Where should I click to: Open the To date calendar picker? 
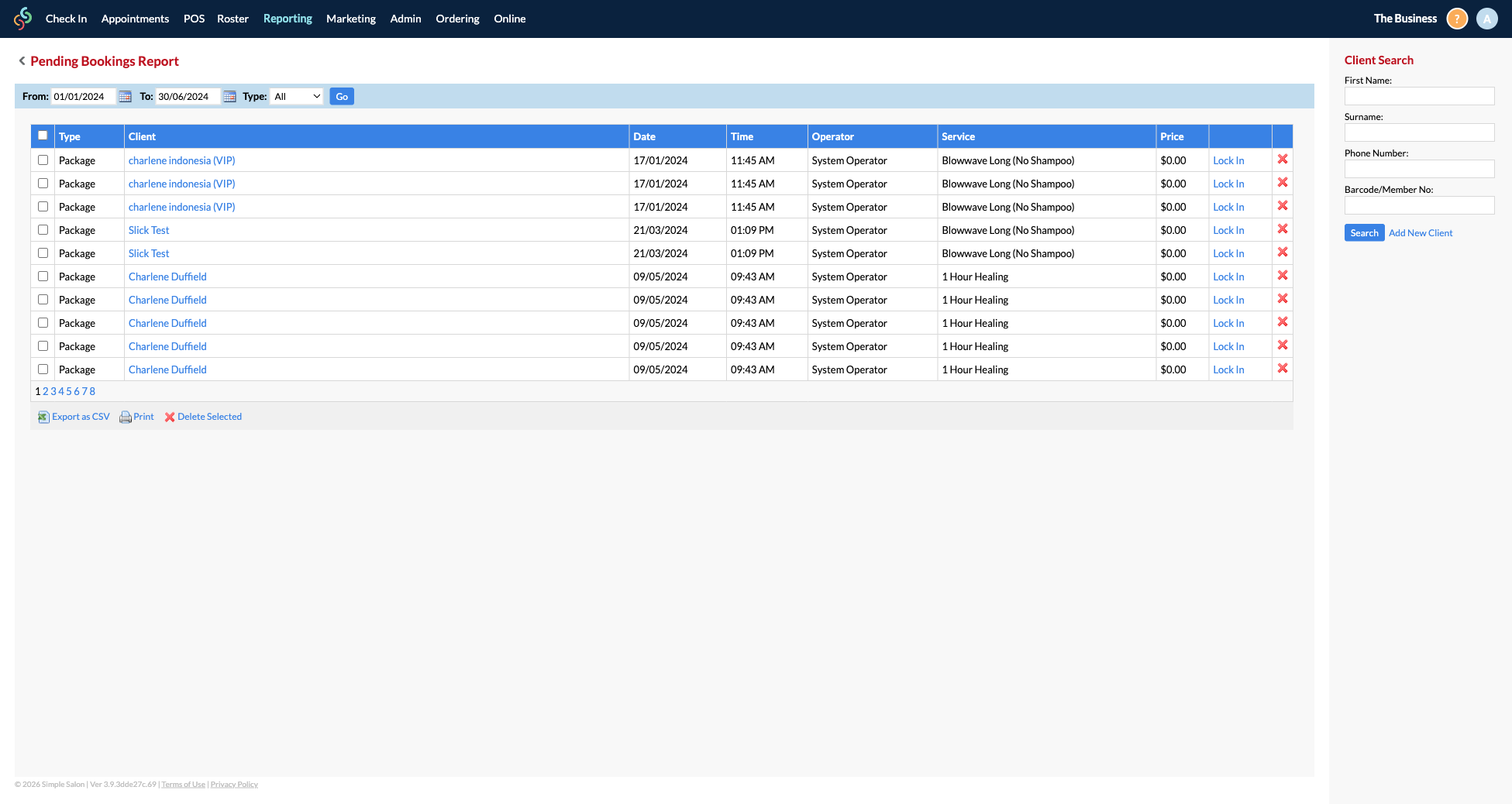(x=229, y=96)
